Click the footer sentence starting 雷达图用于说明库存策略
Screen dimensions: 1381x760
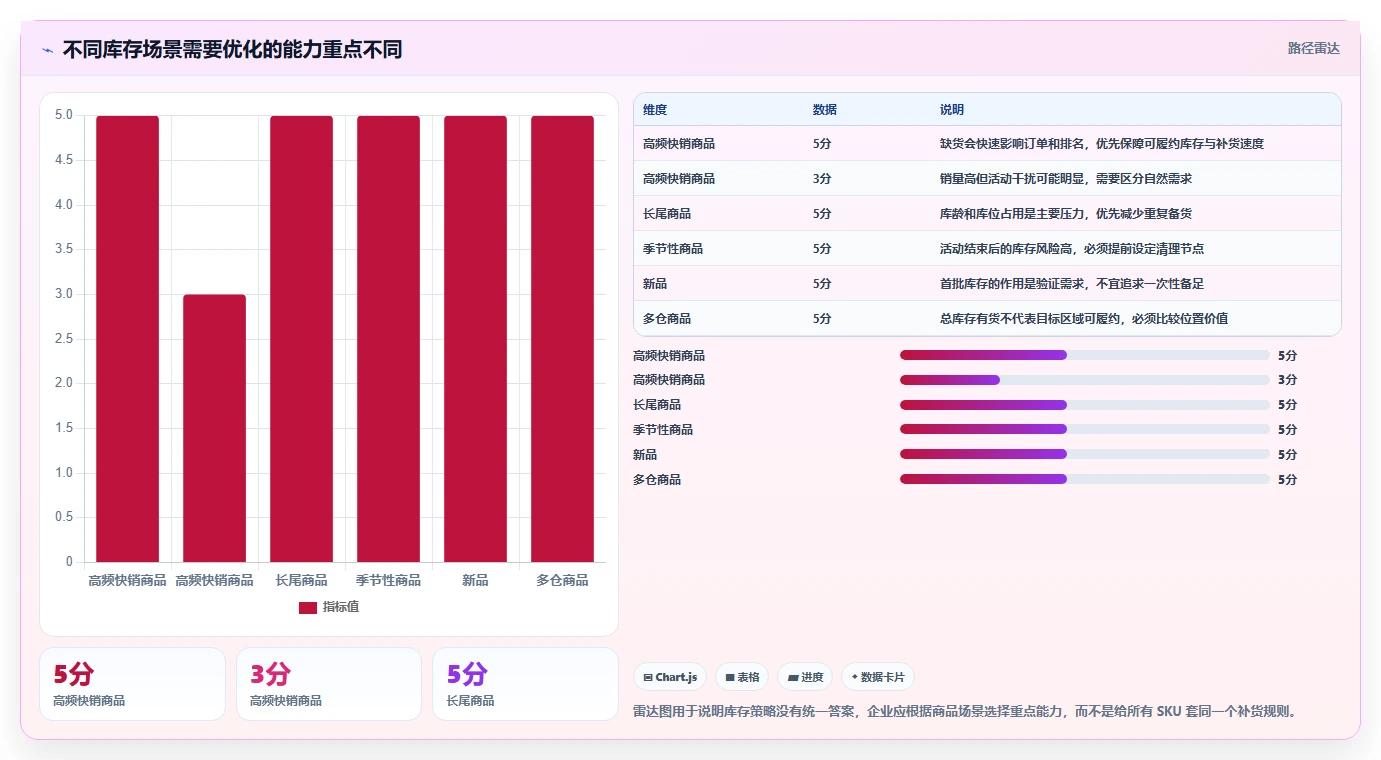[966, 712]
